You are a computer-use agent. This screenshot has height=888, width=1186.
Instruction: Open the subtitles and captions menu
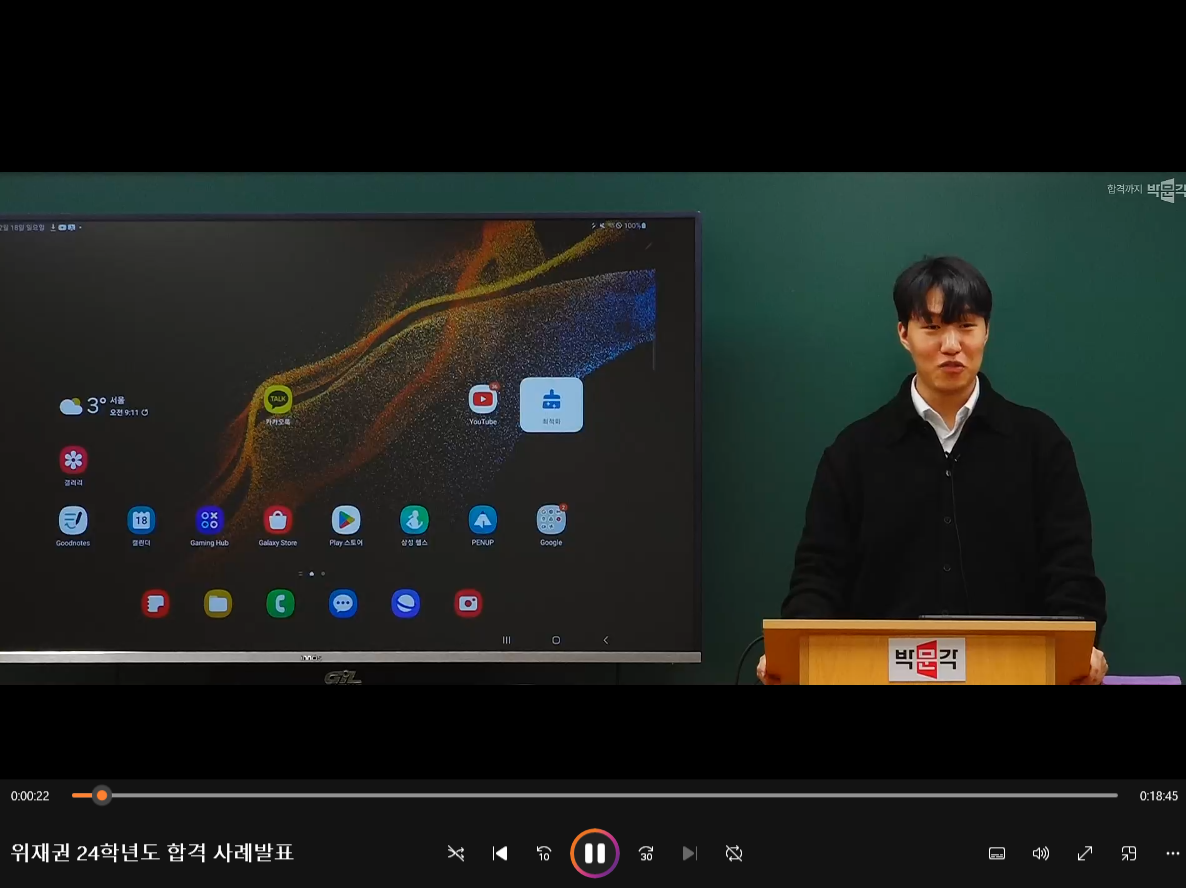(x=997, y=853)
